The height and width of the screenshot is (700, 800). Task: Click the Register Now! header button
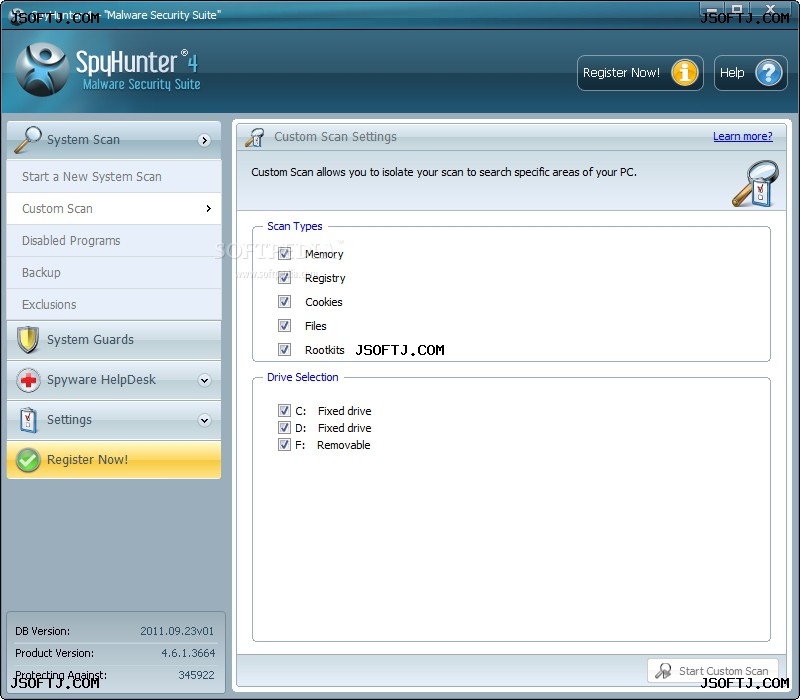point(640,73)
